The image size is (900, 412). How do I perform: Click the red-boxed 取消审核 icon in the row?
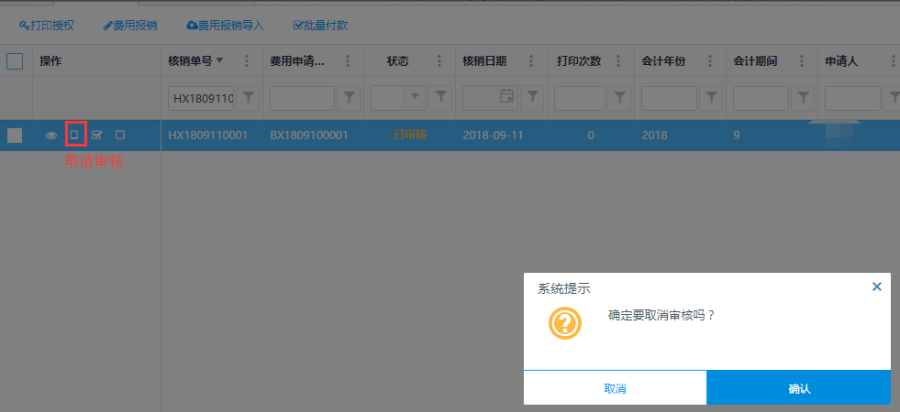pos(74,134)
